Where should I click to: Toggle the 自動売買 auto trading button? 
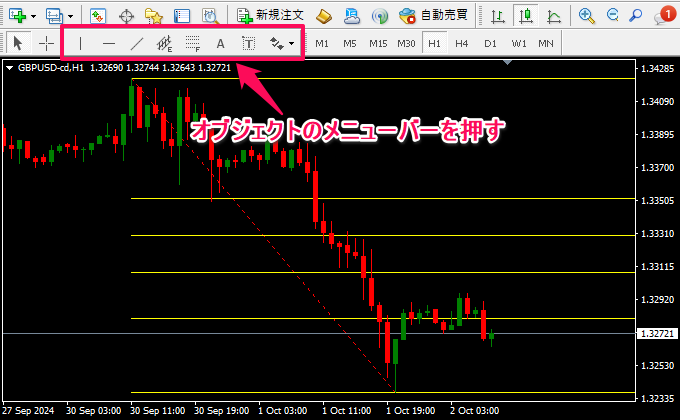point(433,16)
